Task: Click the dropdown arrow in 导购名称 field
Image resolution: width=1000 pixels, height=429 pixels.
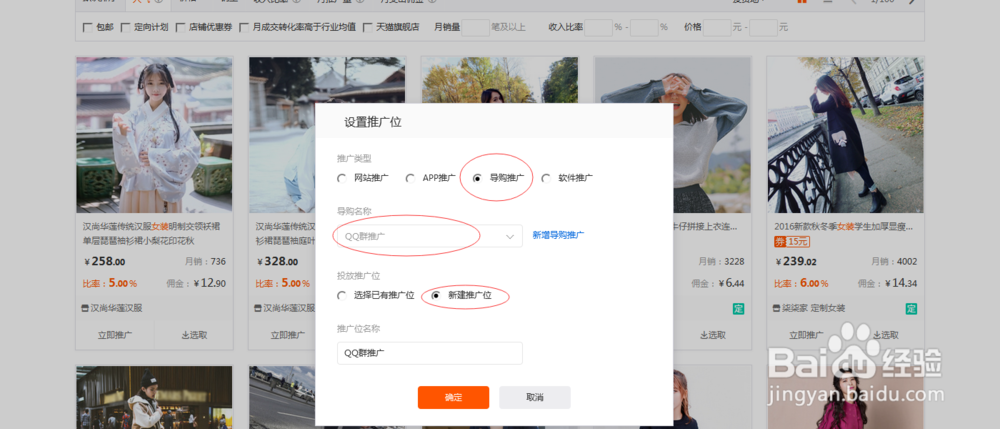Action: coord(510,236)
